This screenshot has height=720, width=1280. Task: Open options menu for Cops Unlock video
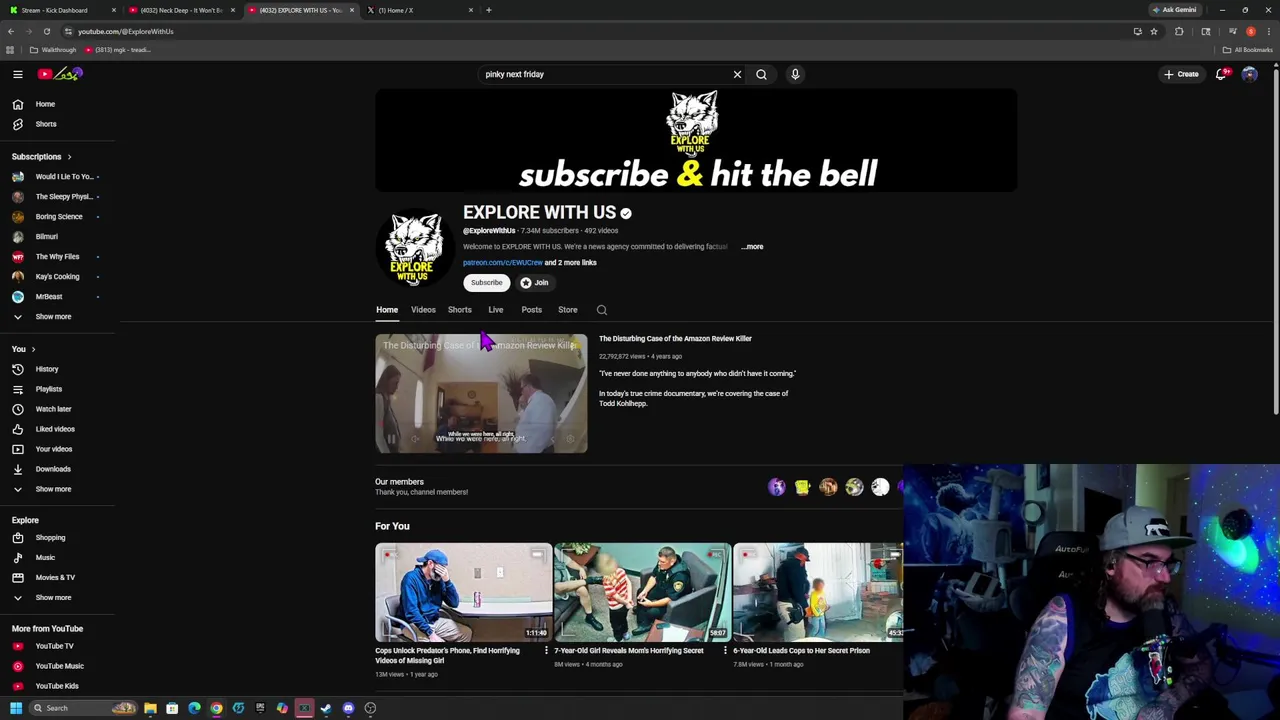(546, 651)
